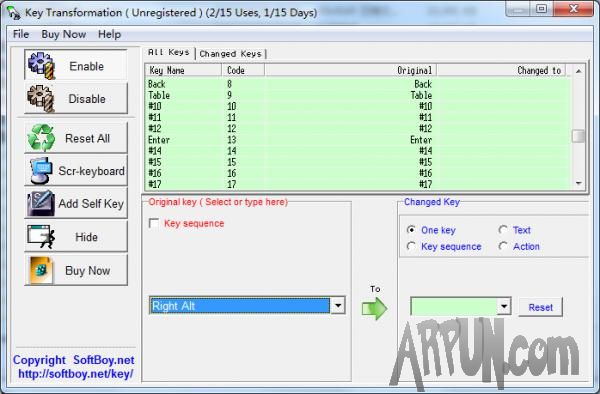Click the Enable gear icon

(x=42, y=66)
